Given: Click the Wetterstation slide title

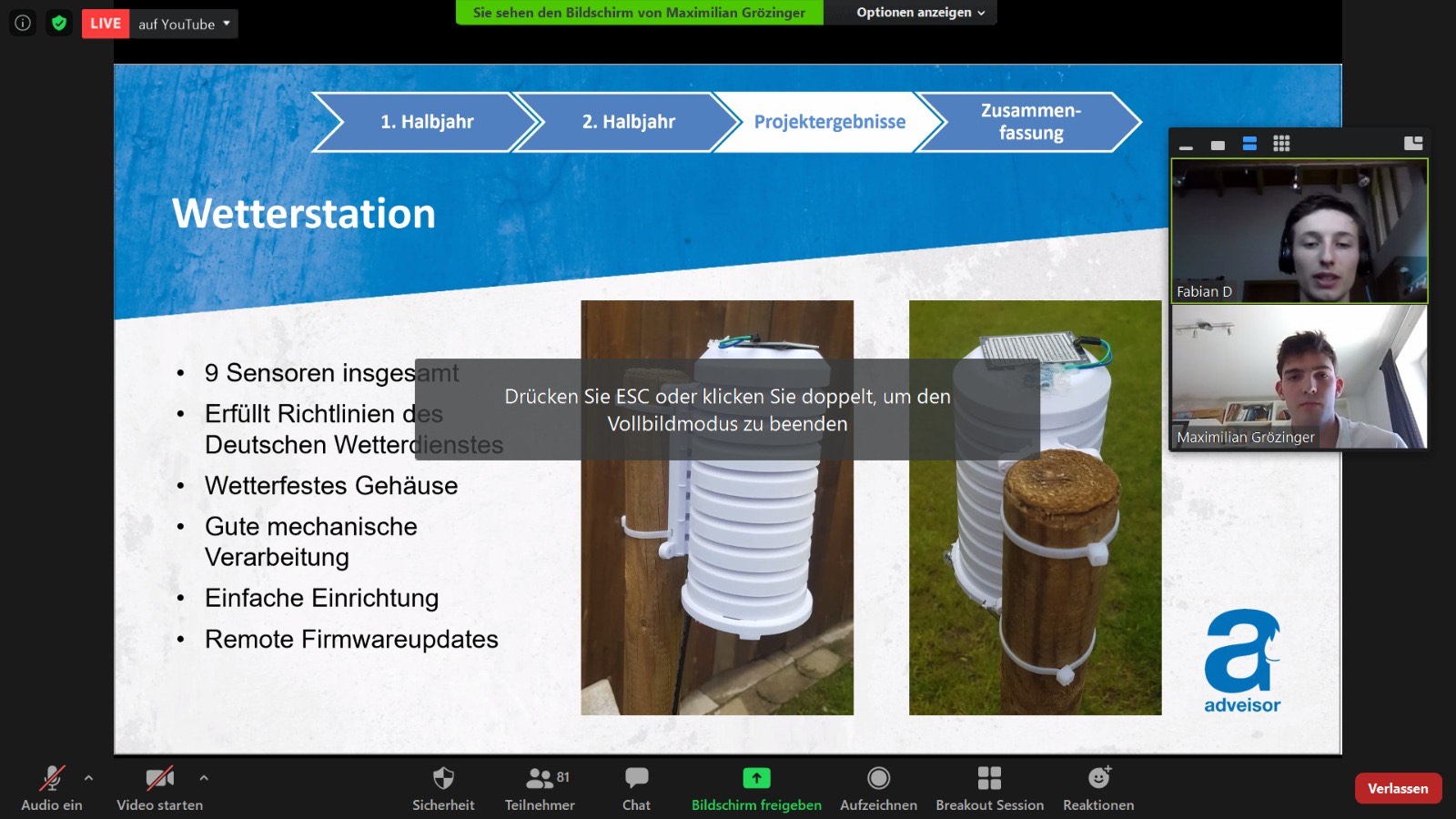Looking at the screenshot, I should (304, 214).
